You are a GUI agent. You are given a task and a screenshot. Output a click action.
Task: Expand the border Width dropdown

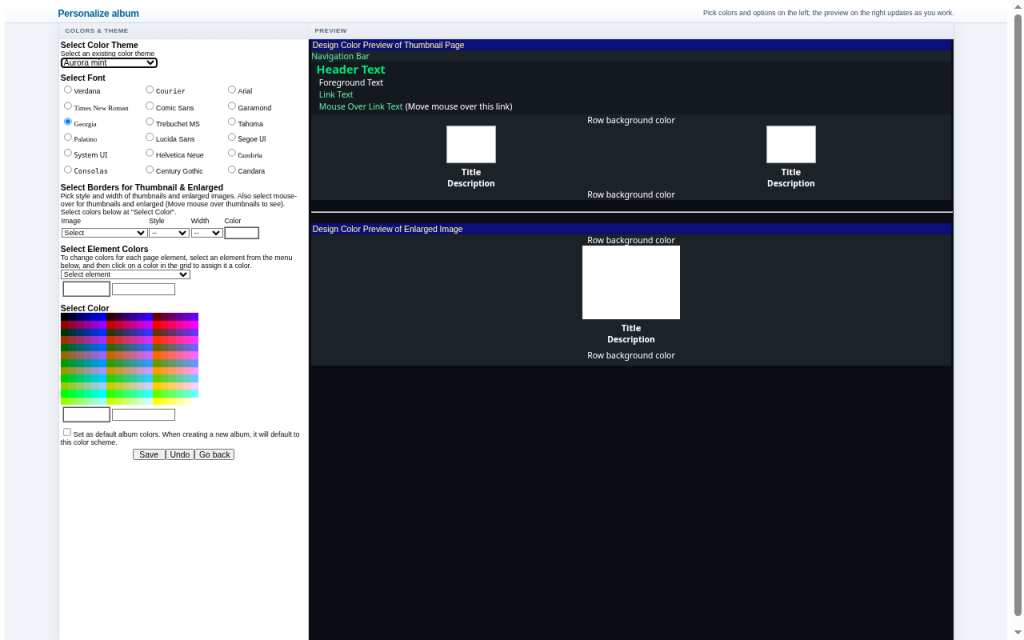206,232
